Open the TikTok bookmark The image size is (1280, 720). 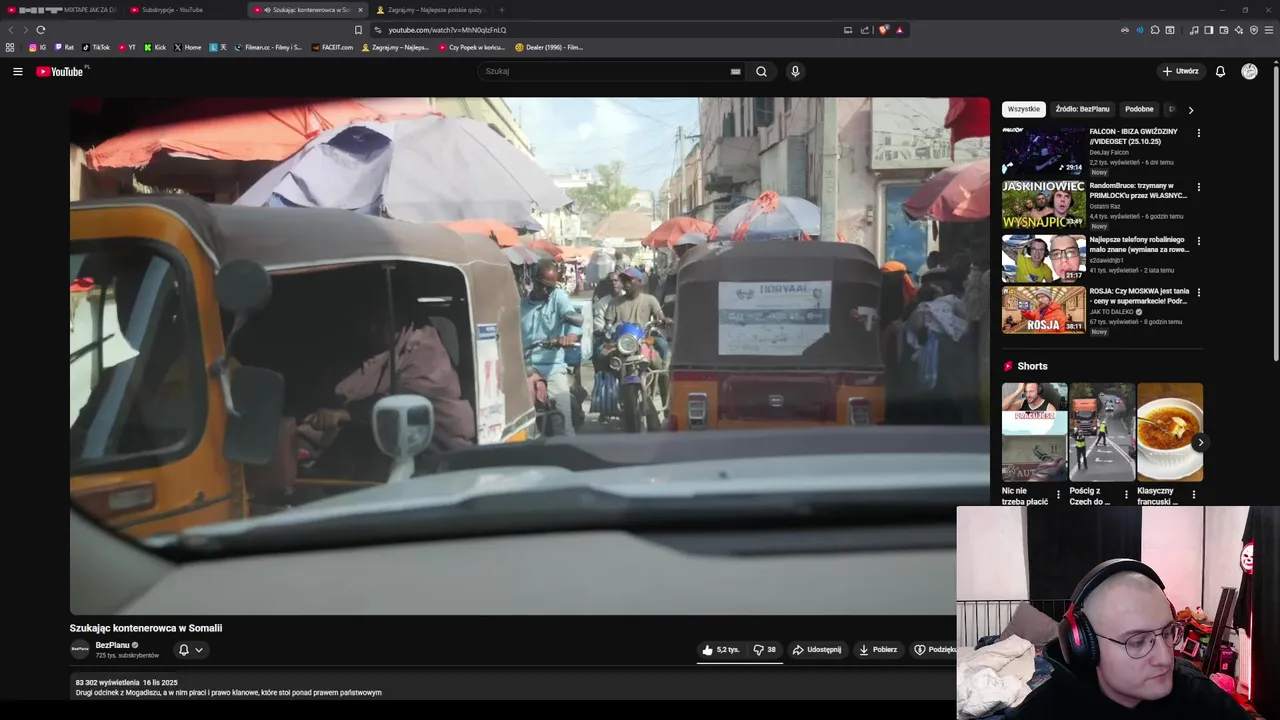coord(96,47)
